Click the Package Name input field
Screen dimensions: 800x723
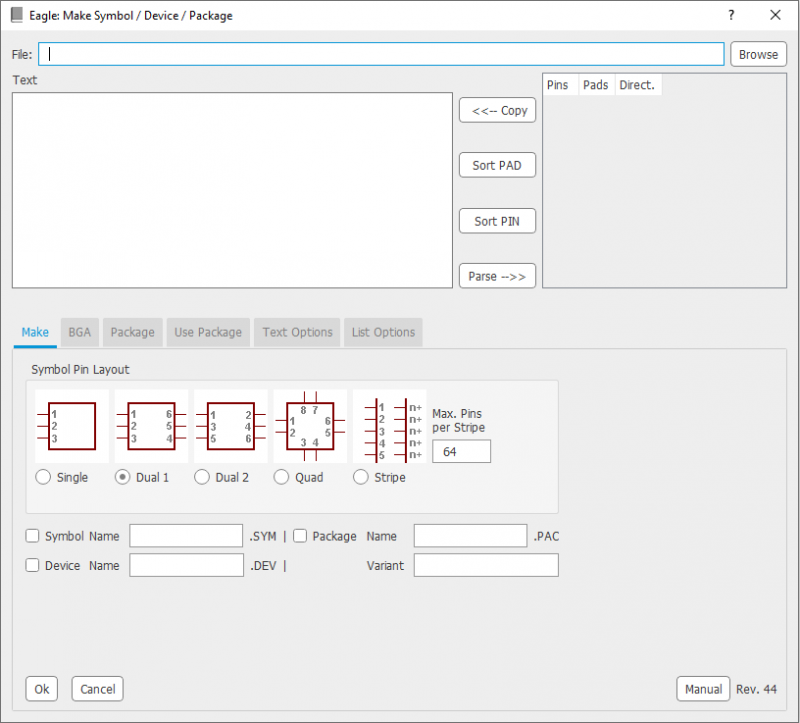click(470, 536)
